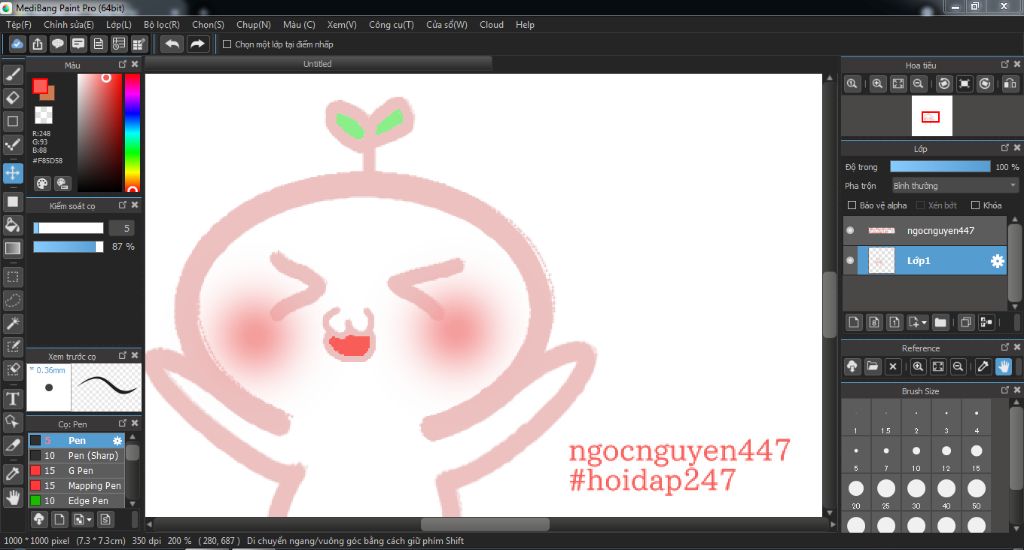Pop out the Lớp layers panel
Viewport: 1024px width, 550px height.
tap(1004, 148)
